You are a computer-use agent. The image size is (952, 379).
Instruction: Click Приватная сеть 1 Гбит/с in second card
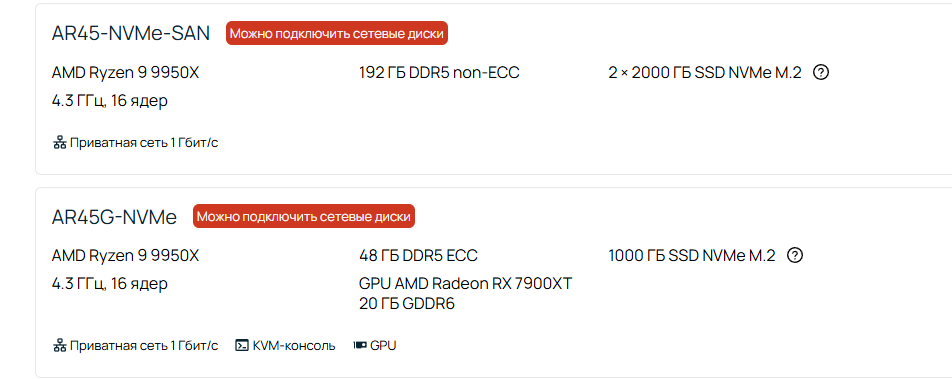(x=144, y=346)
